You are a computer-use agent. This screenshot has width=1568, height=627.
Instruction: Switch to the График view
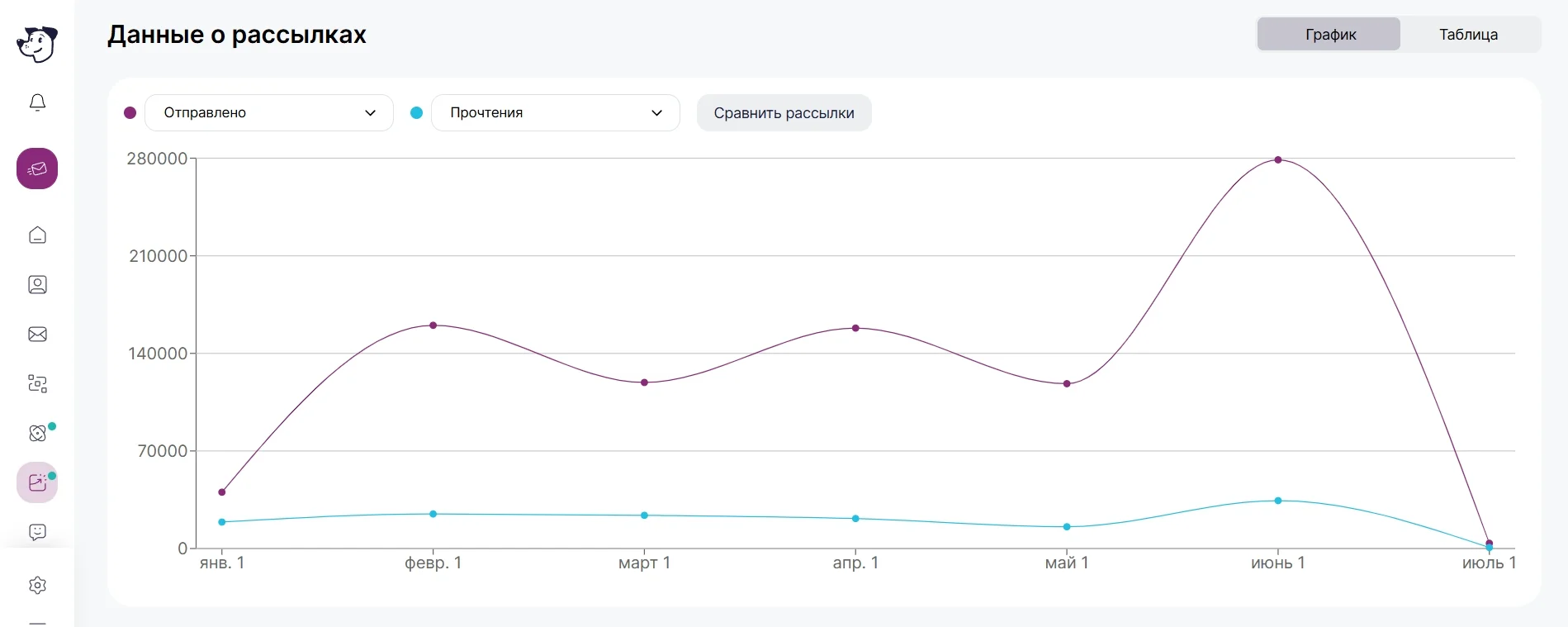point(1329,35)
